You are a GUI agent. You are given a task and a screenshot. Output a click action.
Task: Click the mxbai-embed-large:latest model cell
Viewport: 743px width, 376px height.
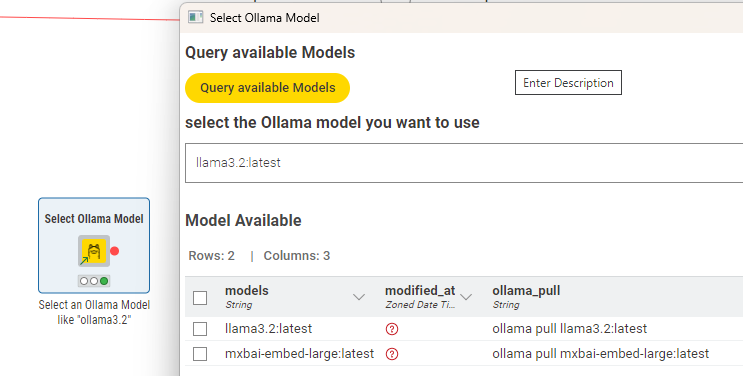tap(299, 354)
